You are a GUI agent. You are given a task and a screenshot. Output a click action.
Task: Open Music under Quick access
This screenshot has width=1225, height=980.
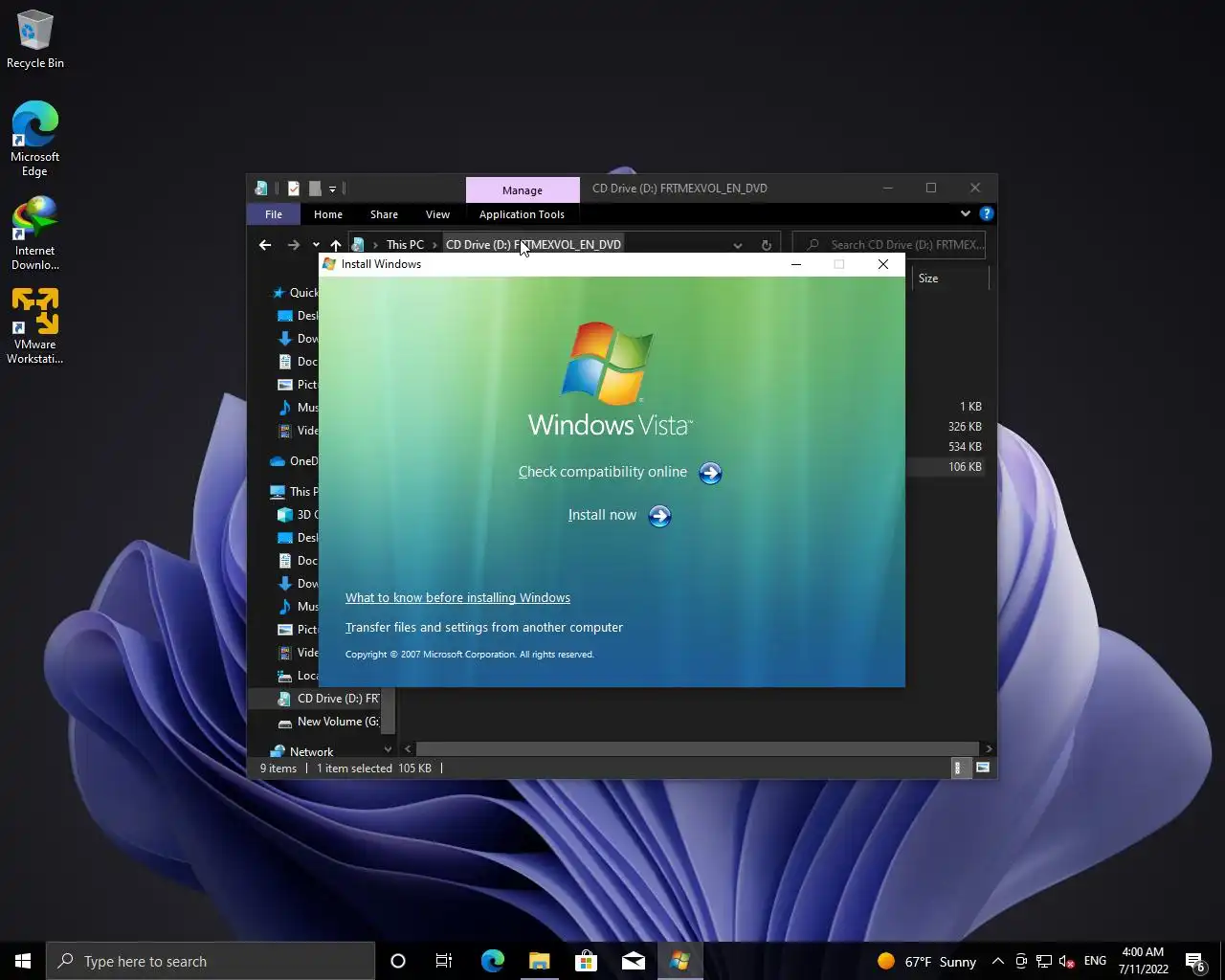298,408
